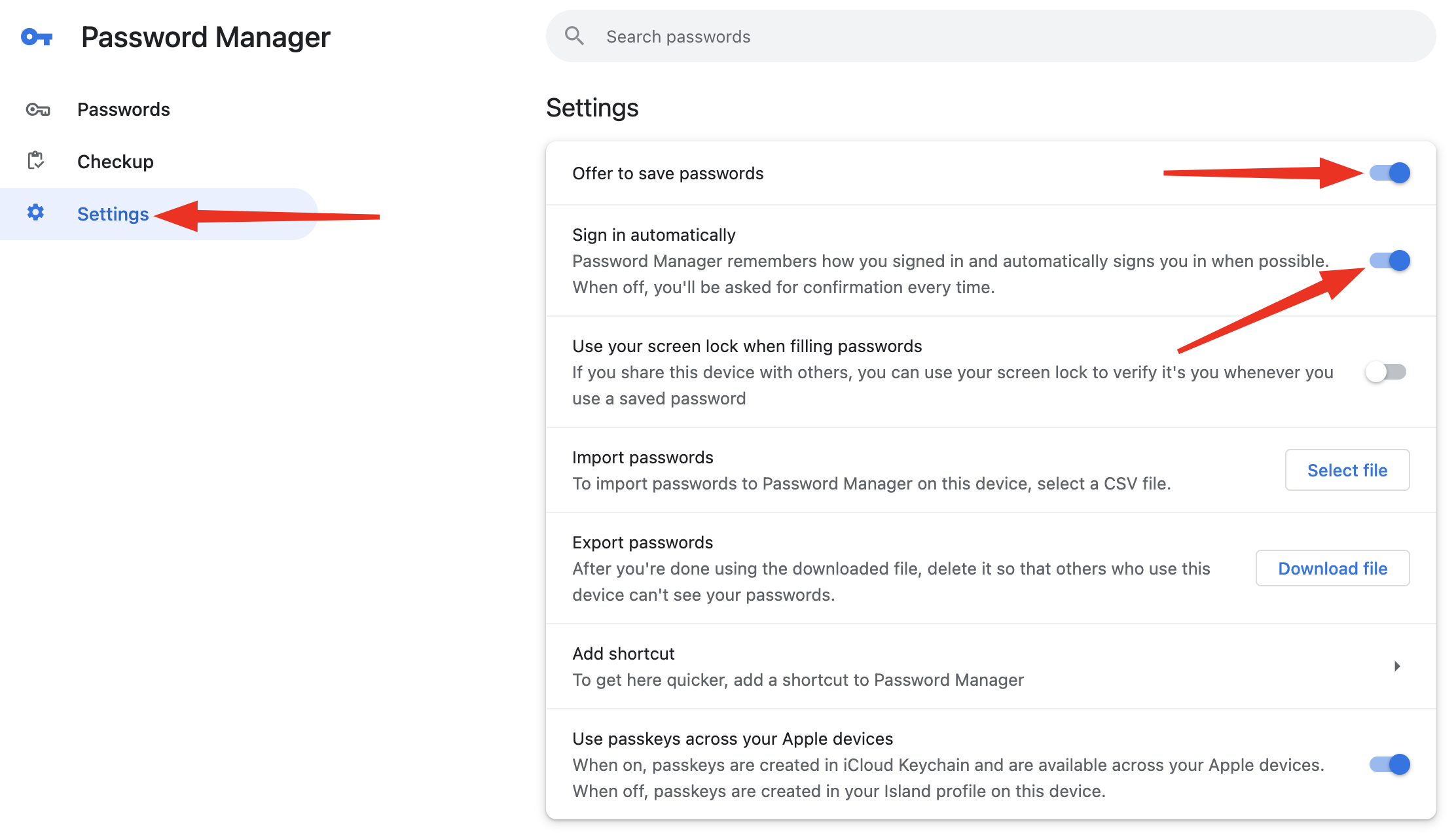
Task: Click Select file to import passwords
Action: pos(1347,470)
